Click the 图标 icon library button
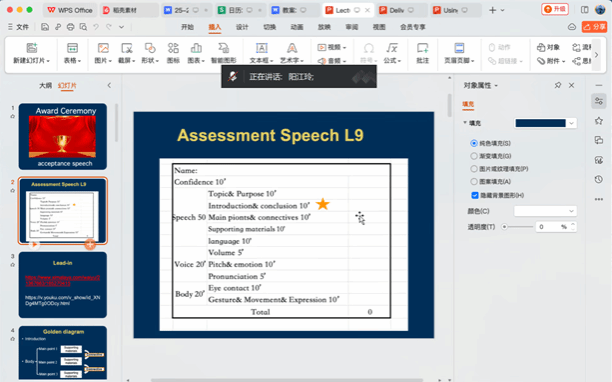The height and width of the screenshot is (382, 612). click(173, 53)
